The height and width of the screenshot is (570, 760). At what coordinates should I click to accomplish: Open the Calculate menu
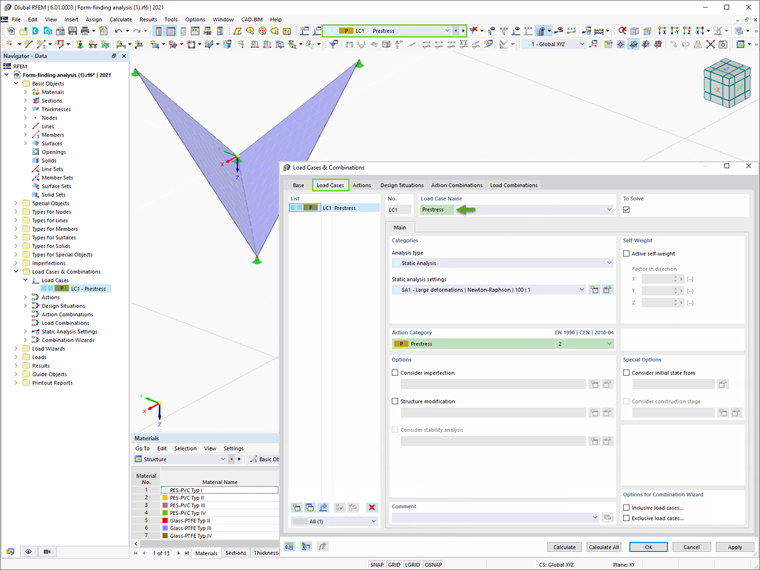coord(121,19)
